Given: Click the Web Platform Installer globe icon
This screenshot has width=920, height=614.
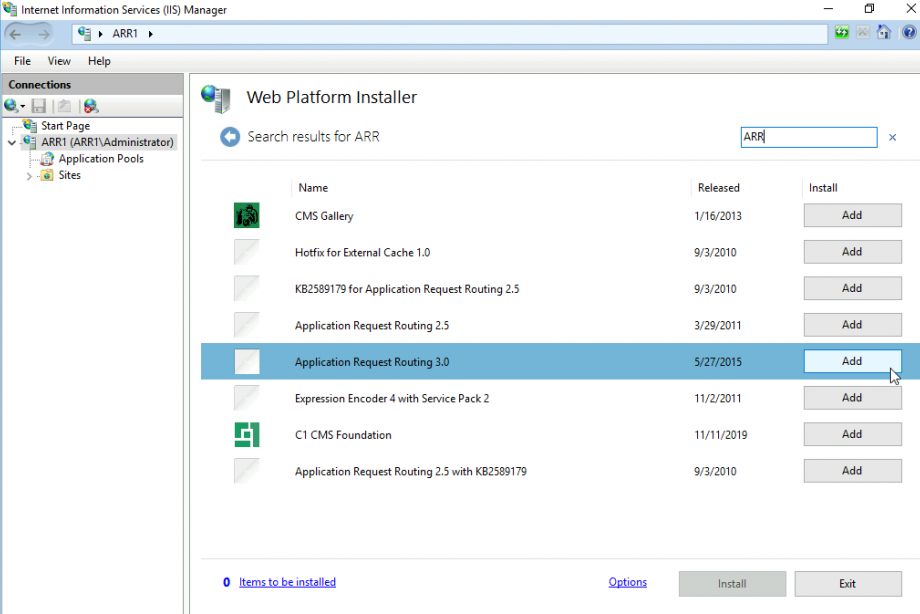Looking at the screenshot, I should point(213,98).
